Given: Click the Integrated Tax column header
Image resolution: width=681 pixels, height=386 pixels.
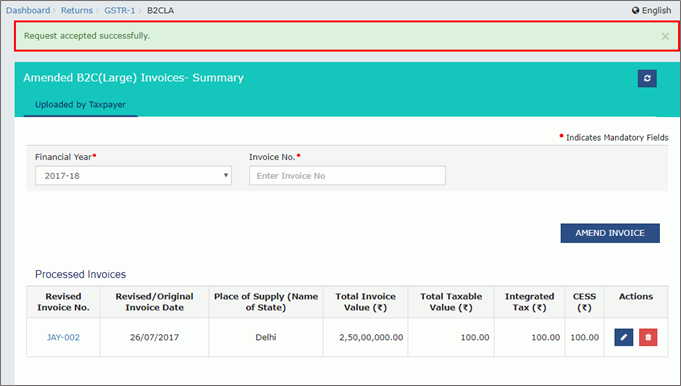Looking at the screenshot, I should [529, 302].
